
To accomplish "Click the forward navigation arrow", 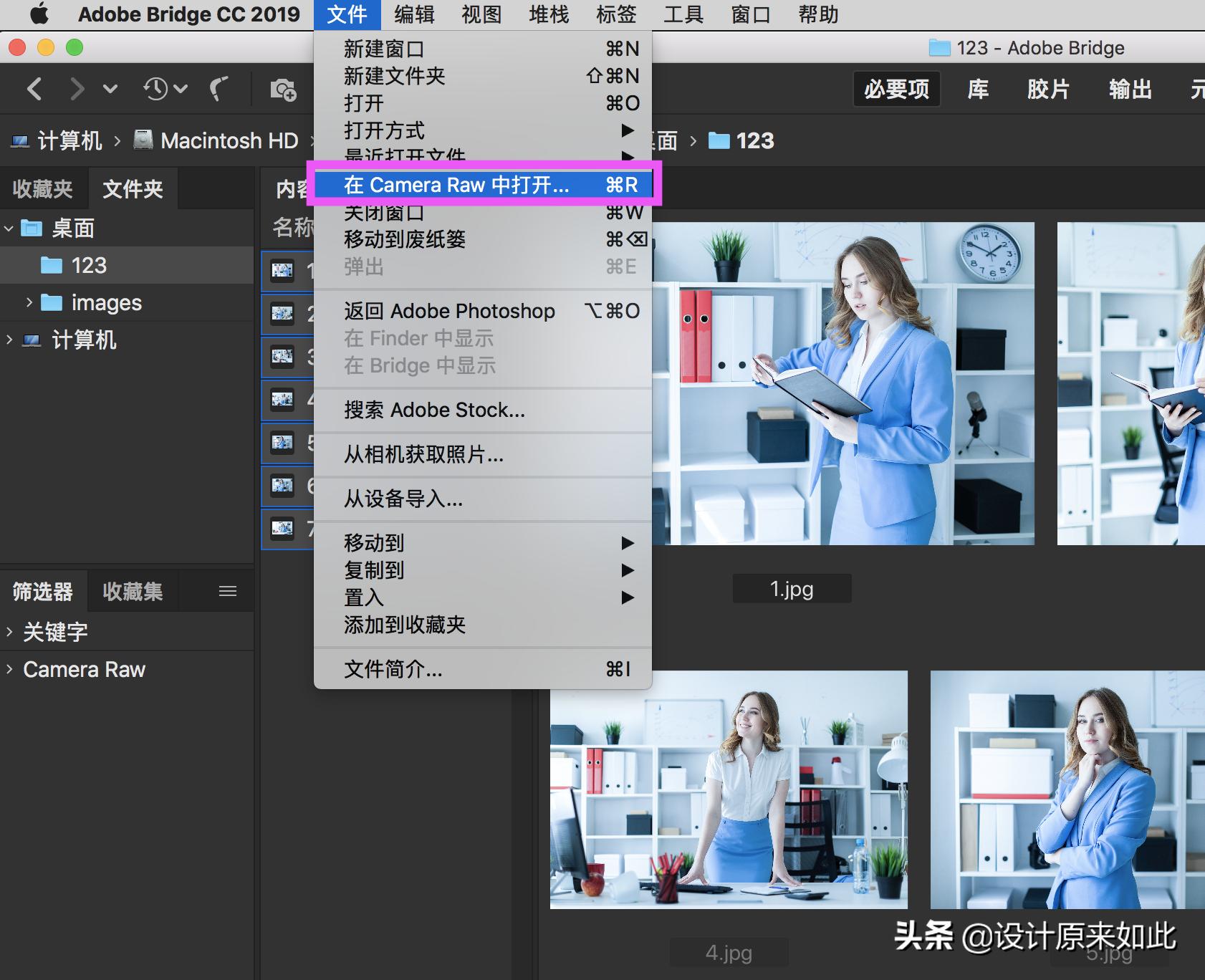I will coord(77,89).
